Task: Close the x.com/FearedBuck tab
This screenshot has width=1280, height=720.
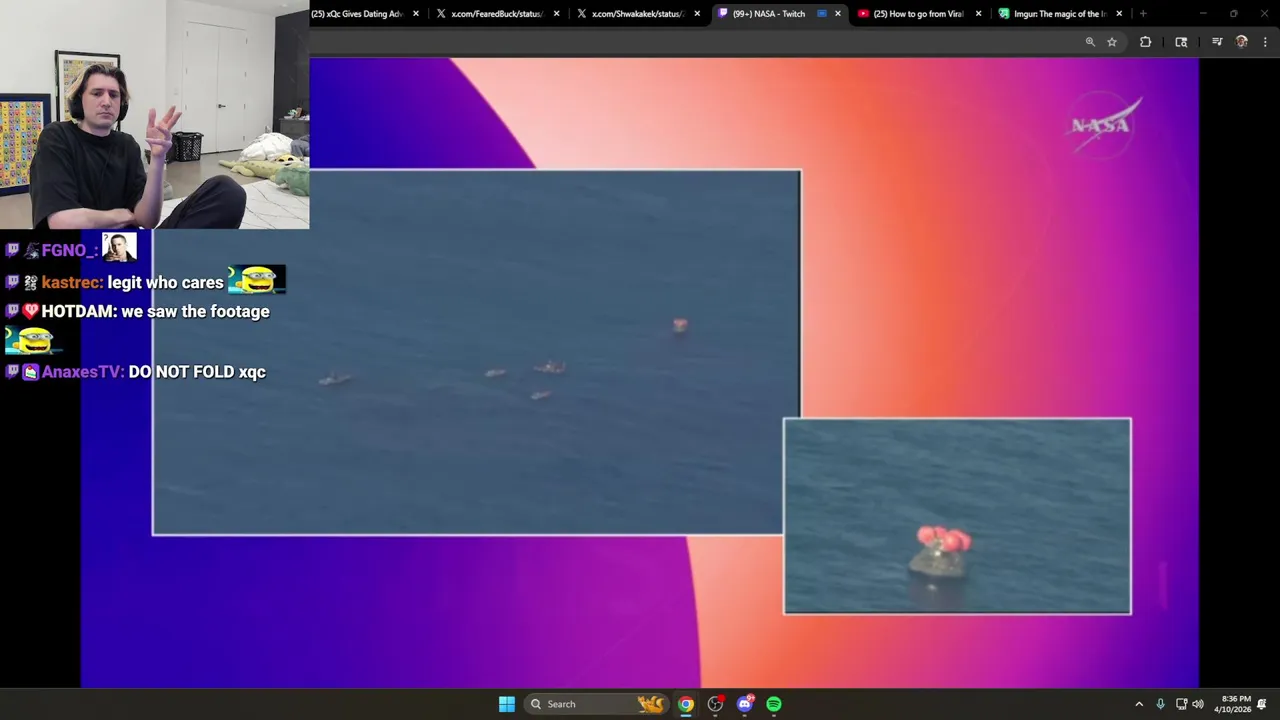Action: pyautogui.click(x=556, y=14)
